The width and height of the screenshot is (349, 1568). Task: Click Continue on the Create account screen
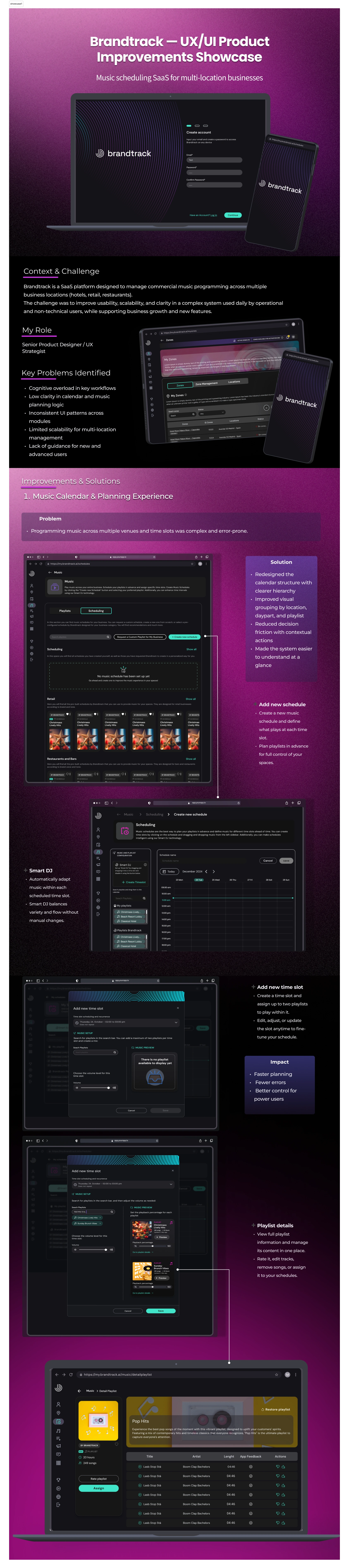click(x=233, y=215)
